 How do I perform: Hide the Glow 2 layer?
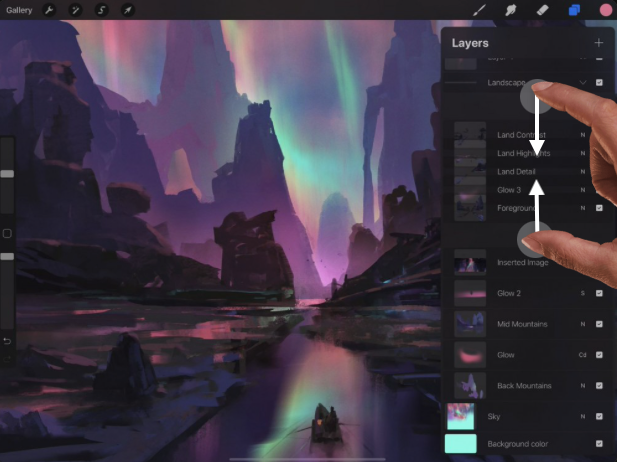pos(599,293)
